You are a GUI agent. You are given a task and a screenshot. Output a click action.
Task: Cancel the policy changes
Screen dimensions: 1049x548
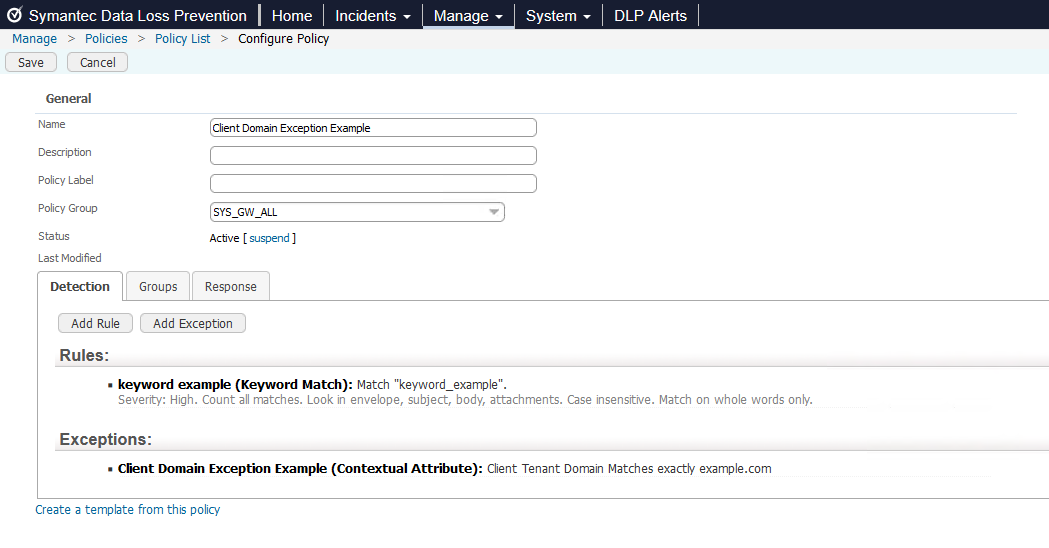[x=98, y=62]
